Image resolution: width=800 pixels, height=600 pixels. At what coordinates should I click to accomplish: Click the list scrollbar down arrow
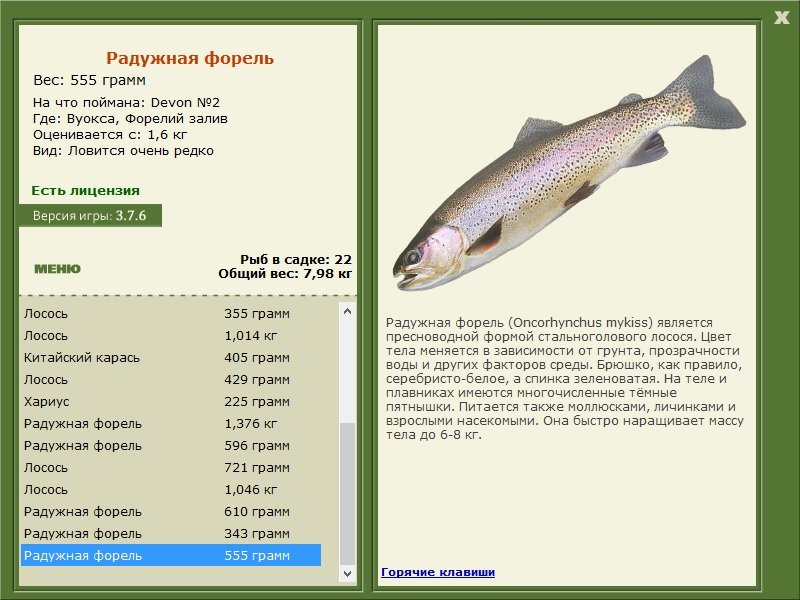tap(347, 573)
